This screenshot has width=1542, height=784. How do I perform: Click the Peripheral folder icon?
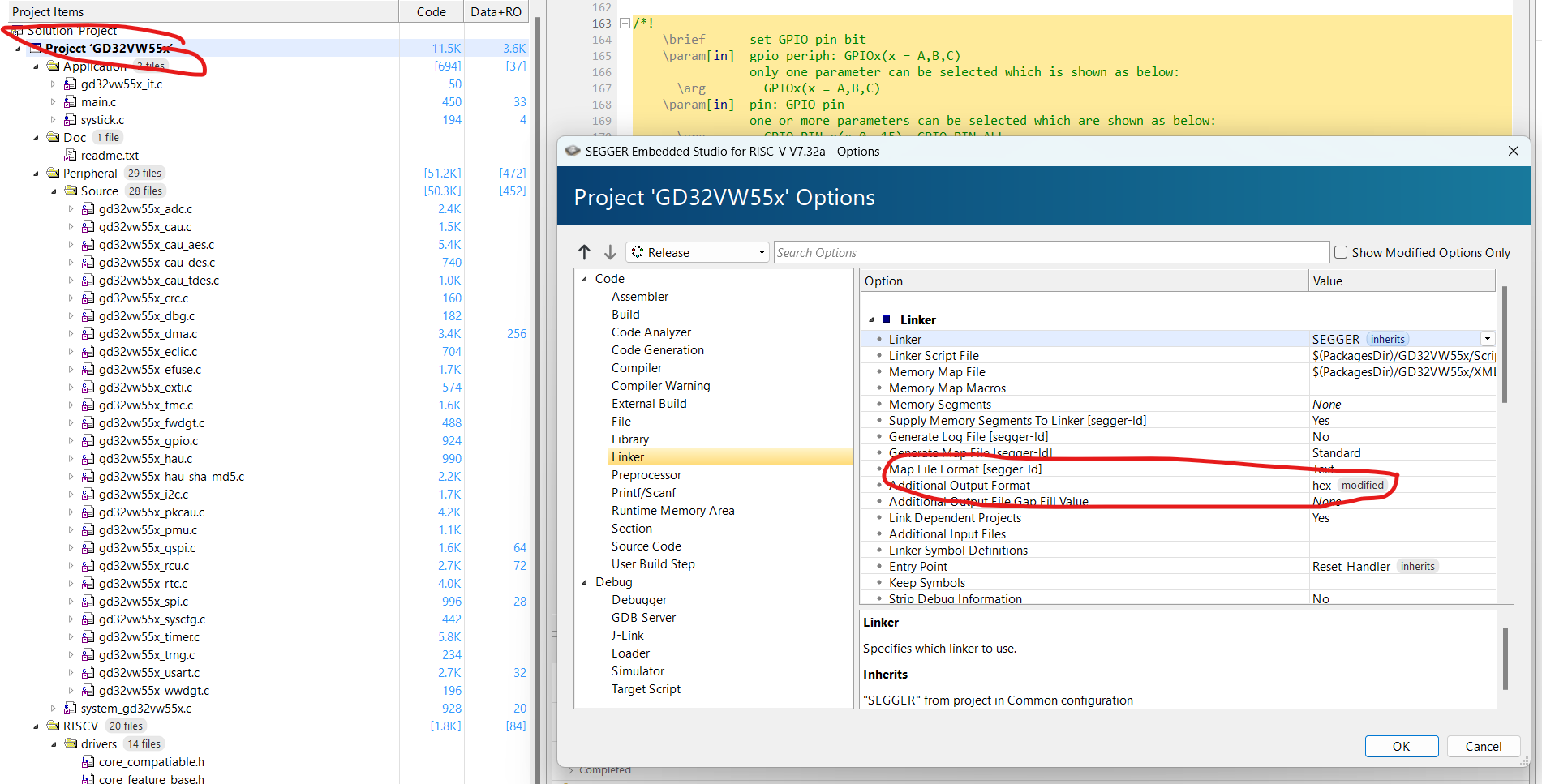(x=54, y=174)
